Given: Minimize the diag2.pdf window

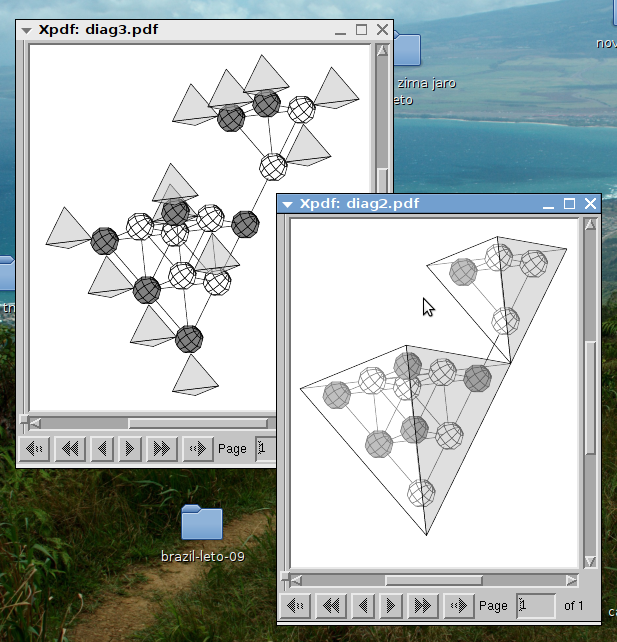Looking at the screenshot, I should pyautogui.click(x=548, y=204).
